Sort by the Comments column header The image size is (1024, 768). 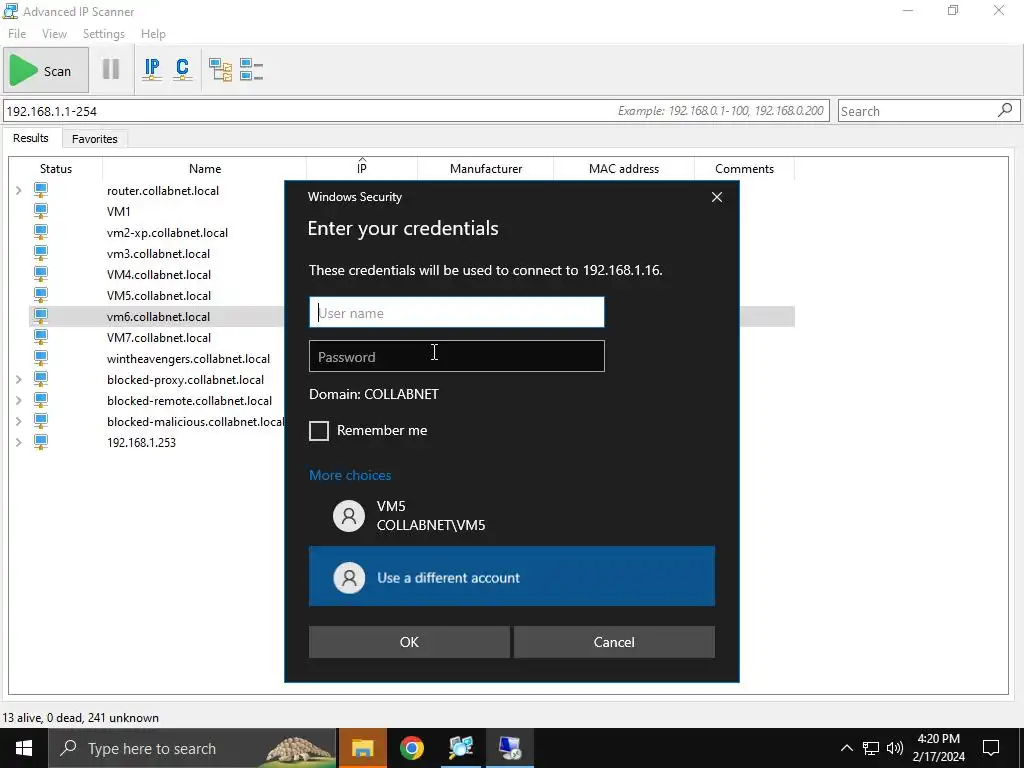[x=744, y=168]
